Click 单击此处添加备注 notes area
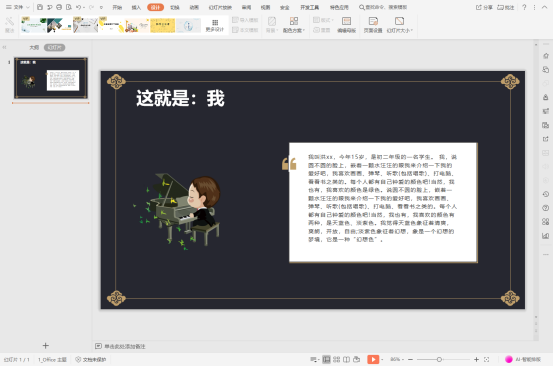The height and width of the screenshot is (367, 553). [x=125, y=346]
